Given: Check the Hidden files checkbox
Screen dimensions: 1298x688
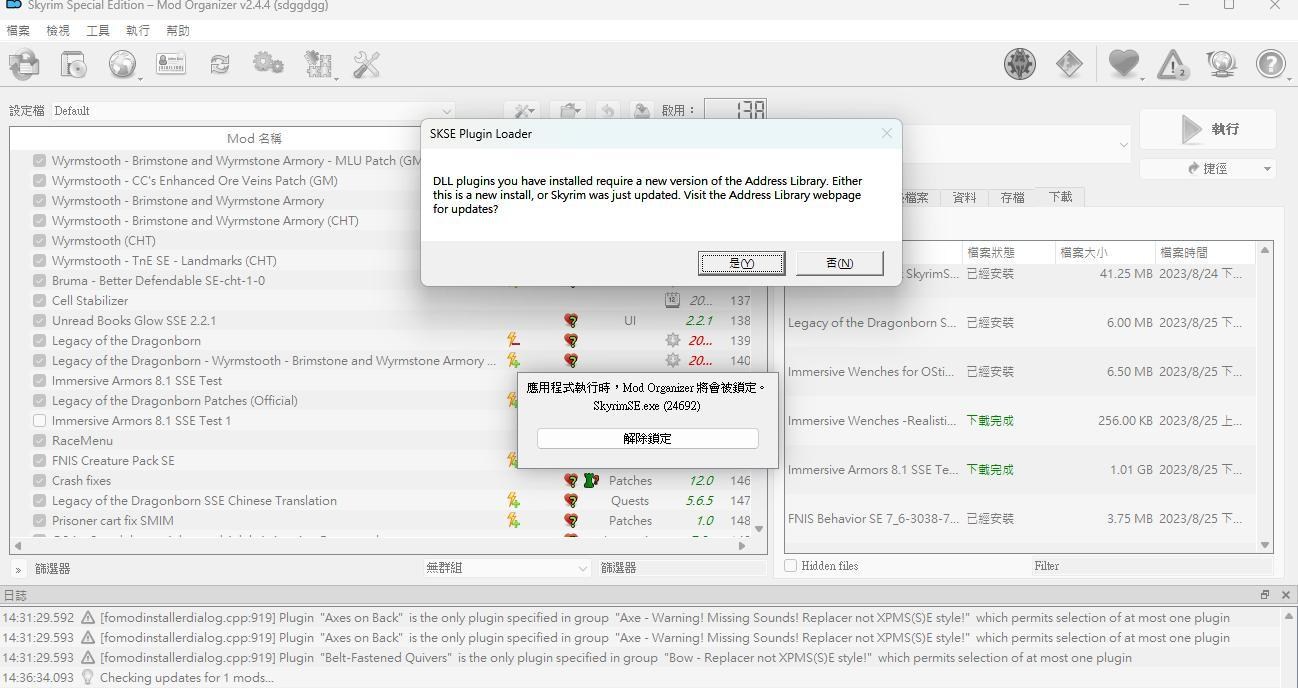Looking at the screenshot, I should pos(791,566).
